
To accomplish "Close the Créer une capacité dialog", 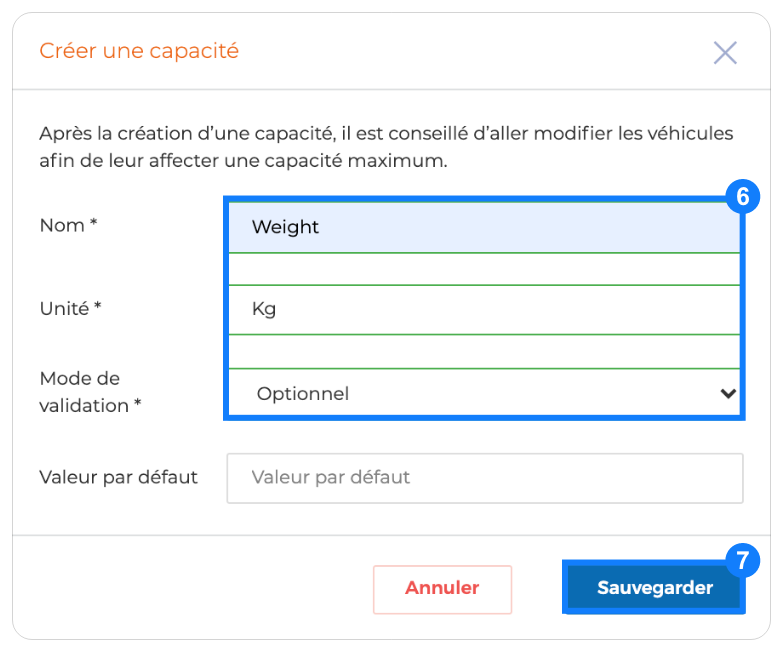I will [x=725, y=53].
